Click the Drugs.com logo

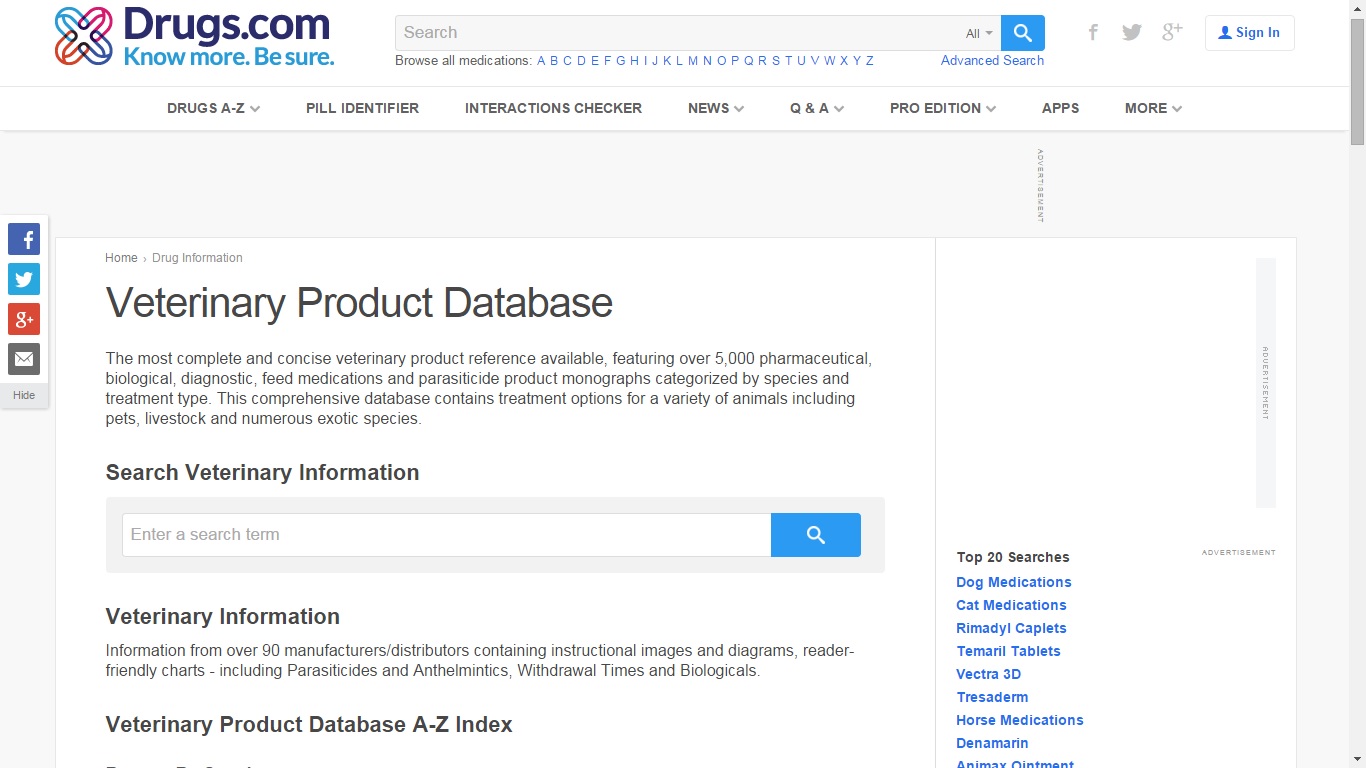coord(194,37)
